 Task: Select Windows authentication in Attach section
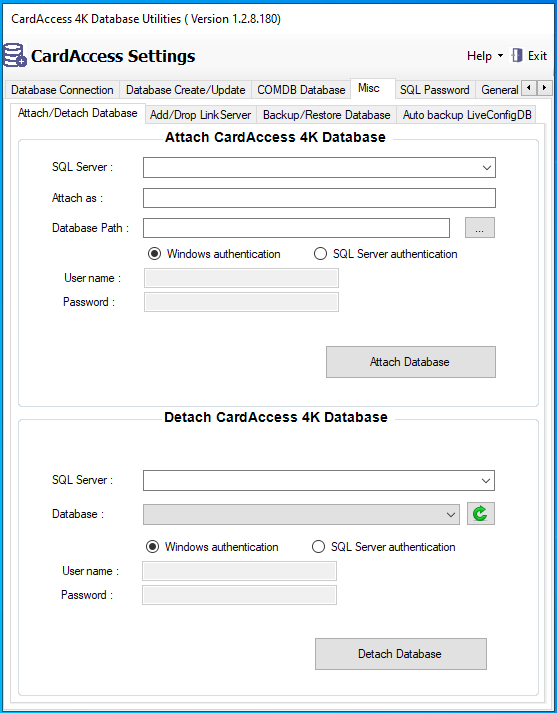214,254
